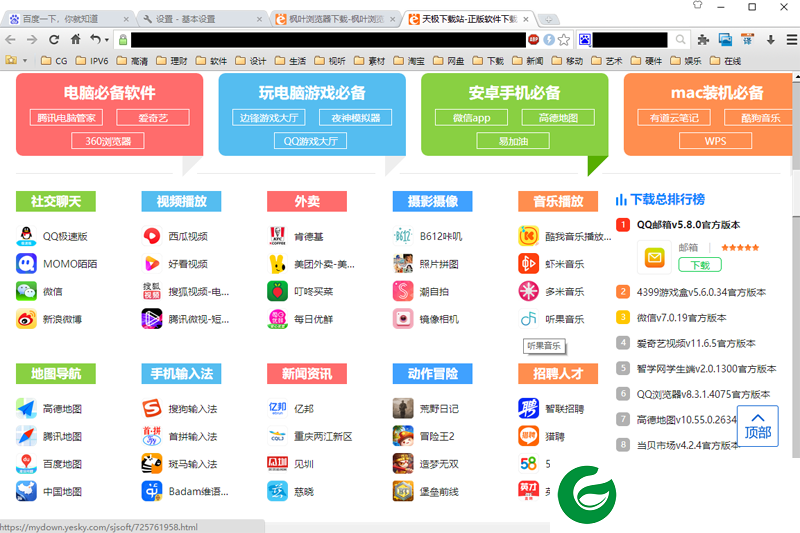Click the browser address bar
The height and width of the screenshot is (533, 800).
[x=328, y=40]
